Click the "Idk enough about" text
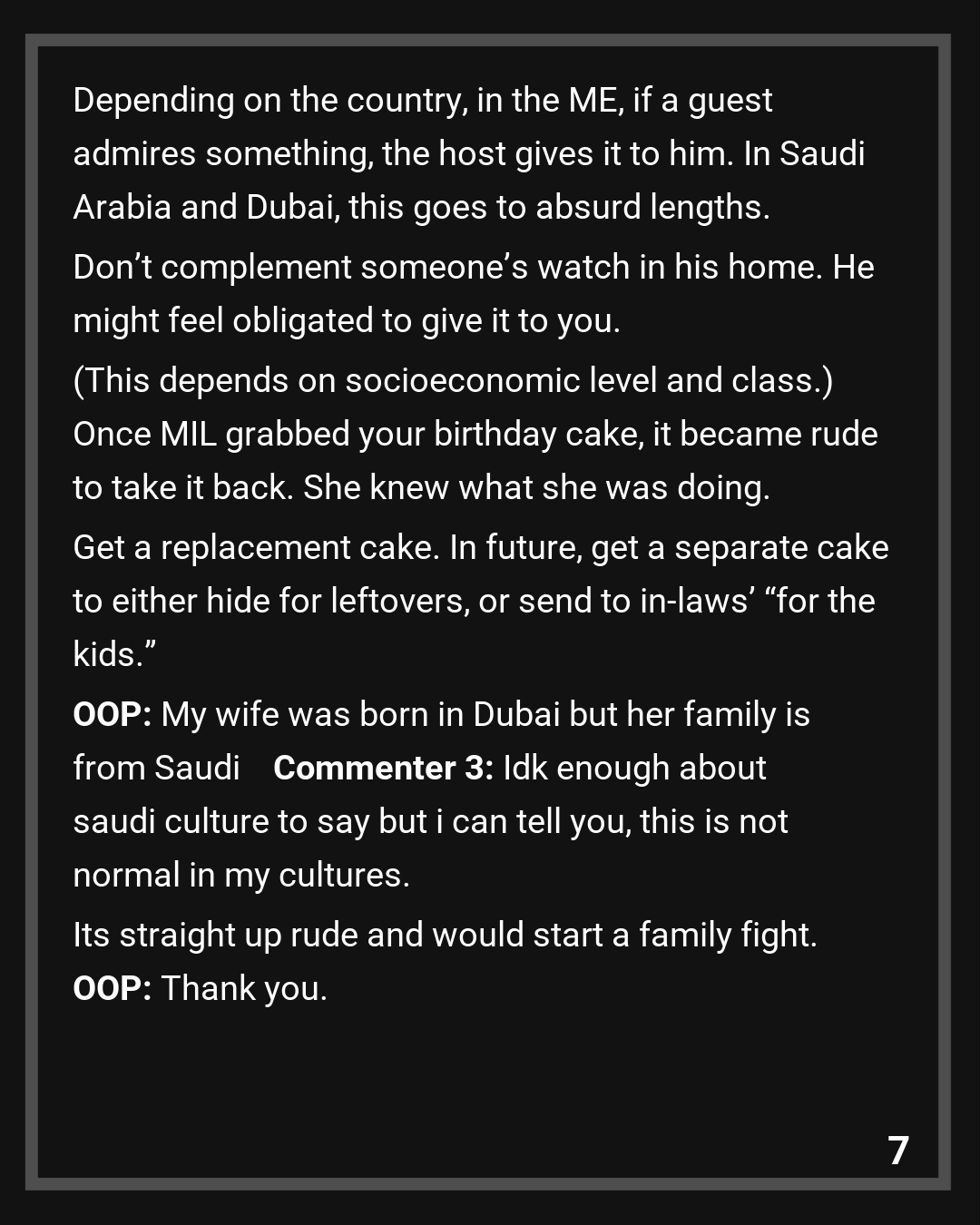 tap(634, 769)
